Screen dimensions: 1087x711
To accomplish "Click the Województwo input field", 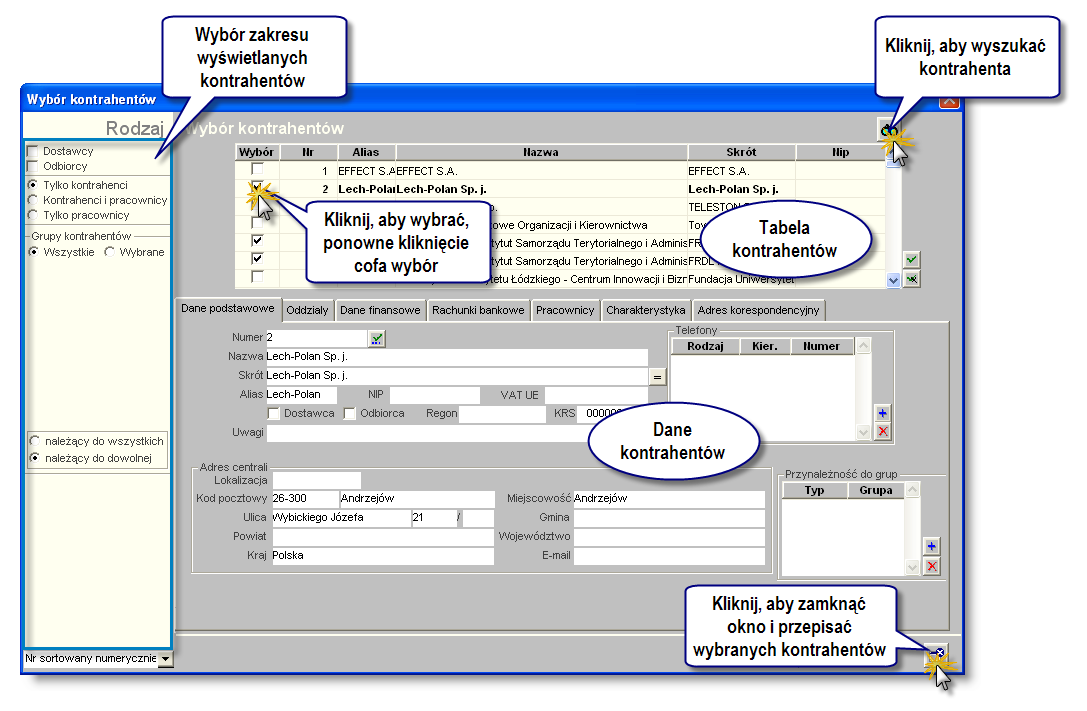I will (x=669, y=536).
